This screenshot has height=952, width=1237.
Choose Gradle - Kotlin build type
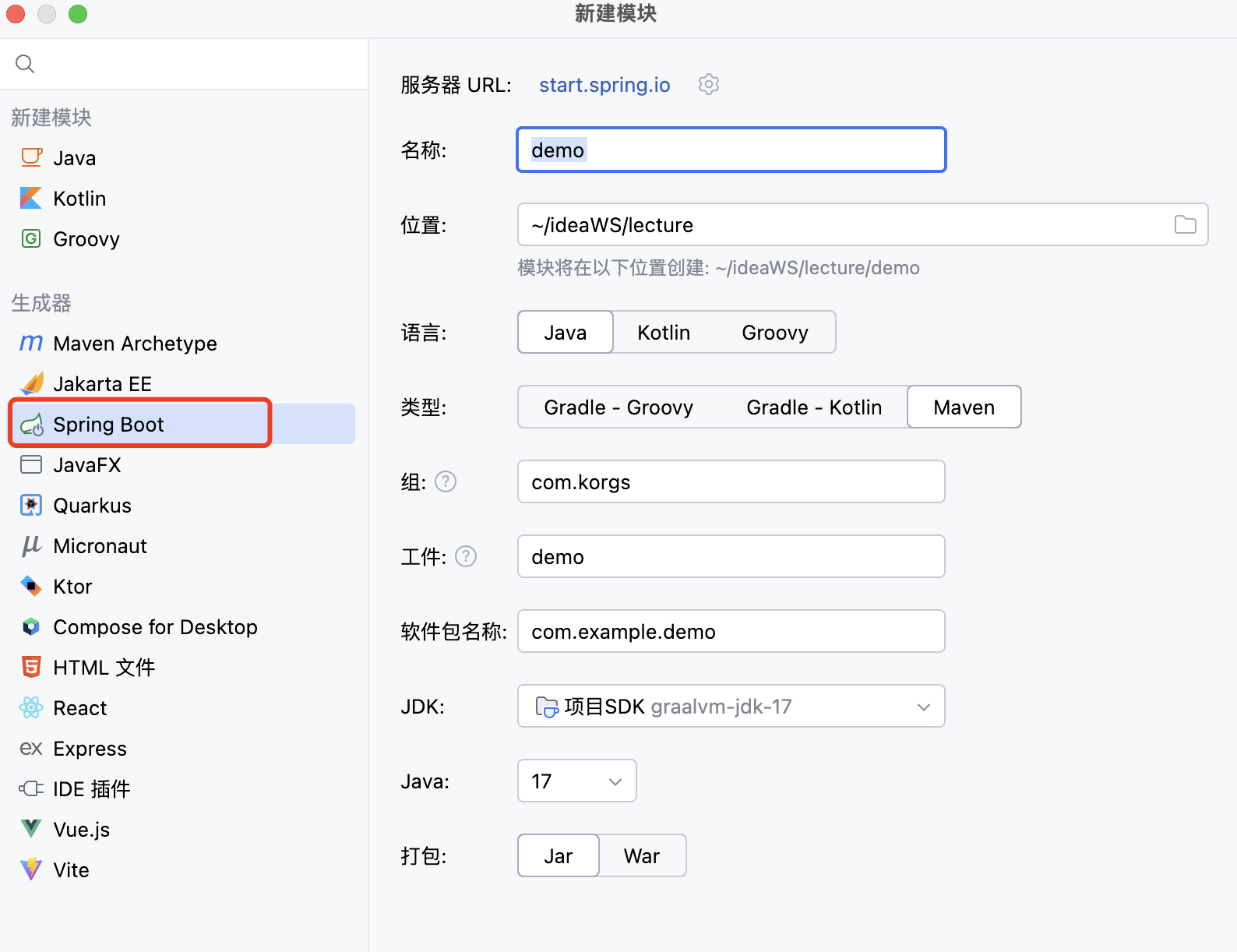click(x=814, y=407)
